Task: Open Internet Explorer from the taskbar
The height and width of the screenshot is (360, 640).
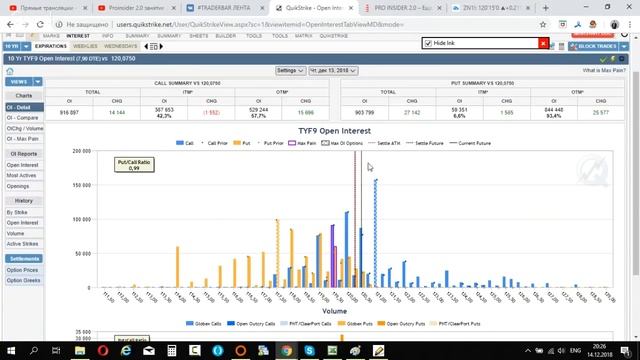Action: click(126, 351)
